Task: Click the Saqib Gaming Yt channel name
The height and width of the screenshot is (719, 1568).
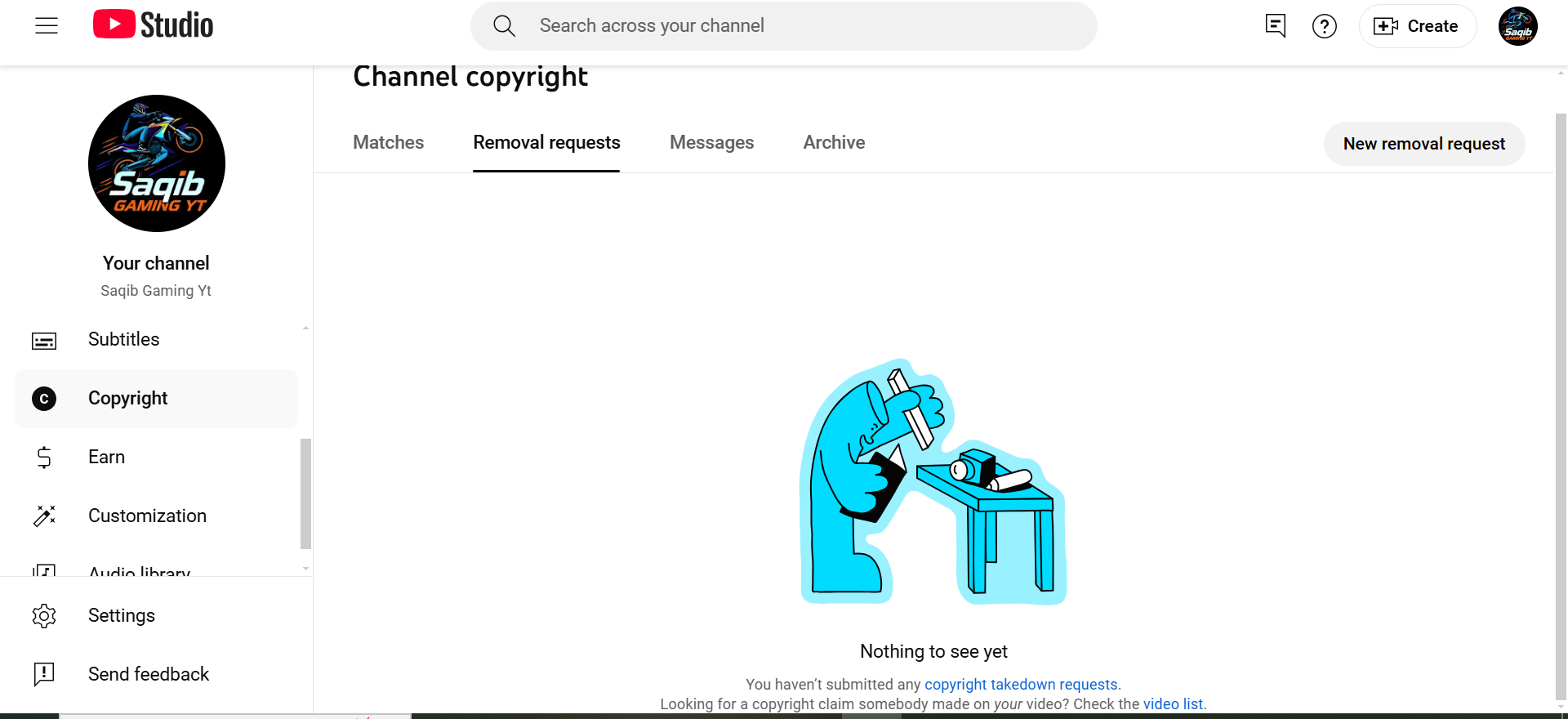Action: click(x=156, y=291)
